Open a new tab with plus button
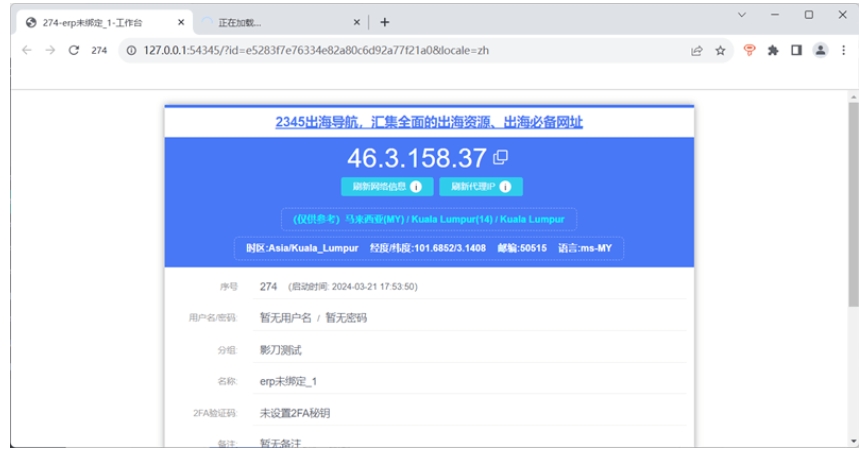 pyautogui.click(x=385, y=22)
